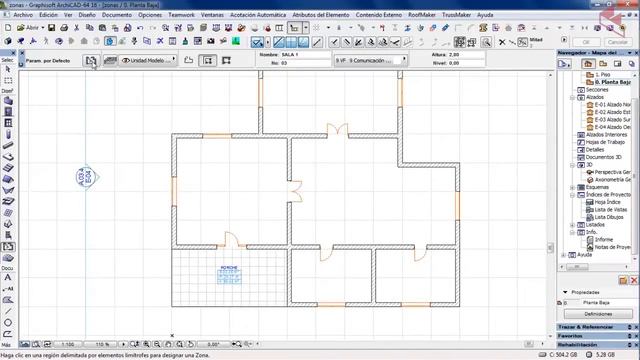Click the Save floppy disk icon
640x360 pixels.
51,28
